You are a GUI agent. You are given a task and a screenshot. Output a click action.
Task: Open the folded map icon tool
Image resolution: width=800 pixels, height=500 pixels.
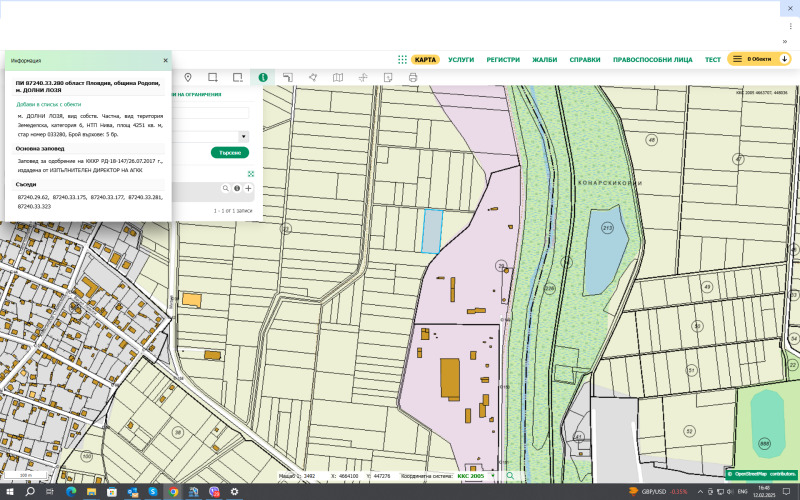point(338,77)
